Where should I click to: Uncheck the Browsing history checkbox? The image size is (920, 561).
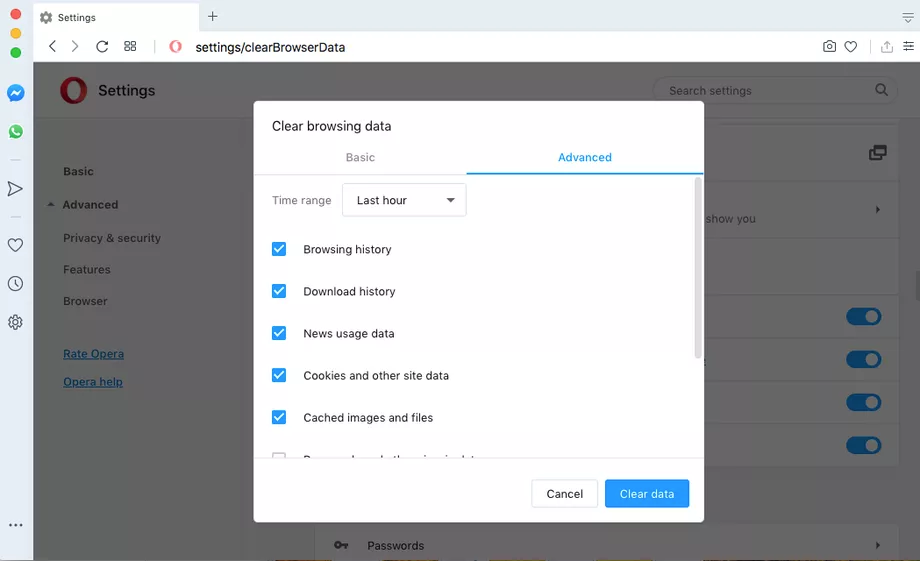point(279,249)
